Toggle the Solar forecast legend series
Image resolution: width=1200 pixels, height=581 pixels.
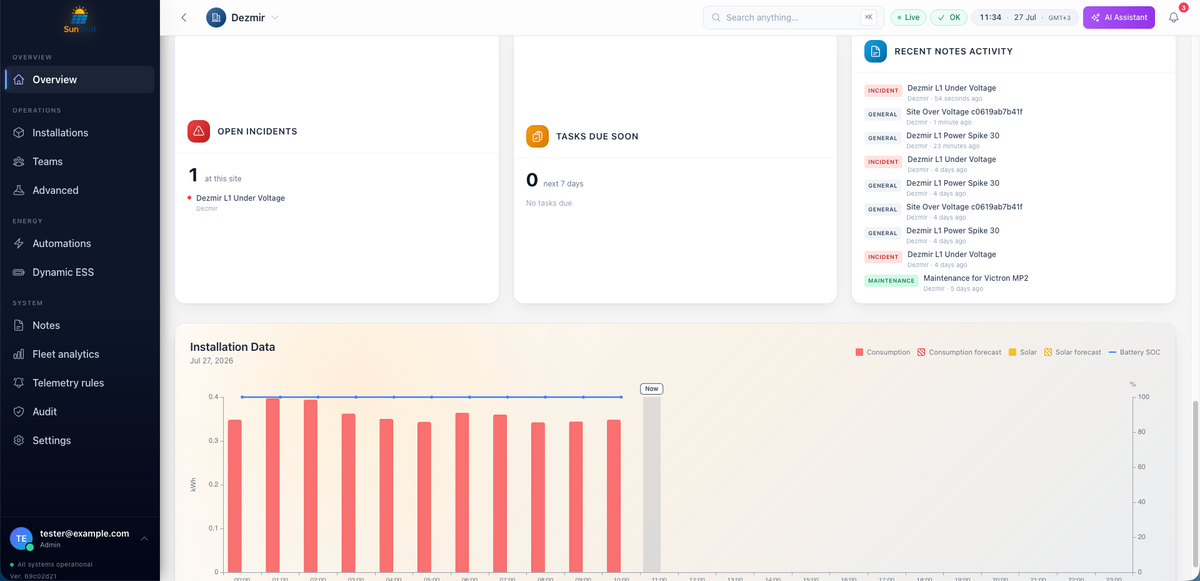[1072, 352]
